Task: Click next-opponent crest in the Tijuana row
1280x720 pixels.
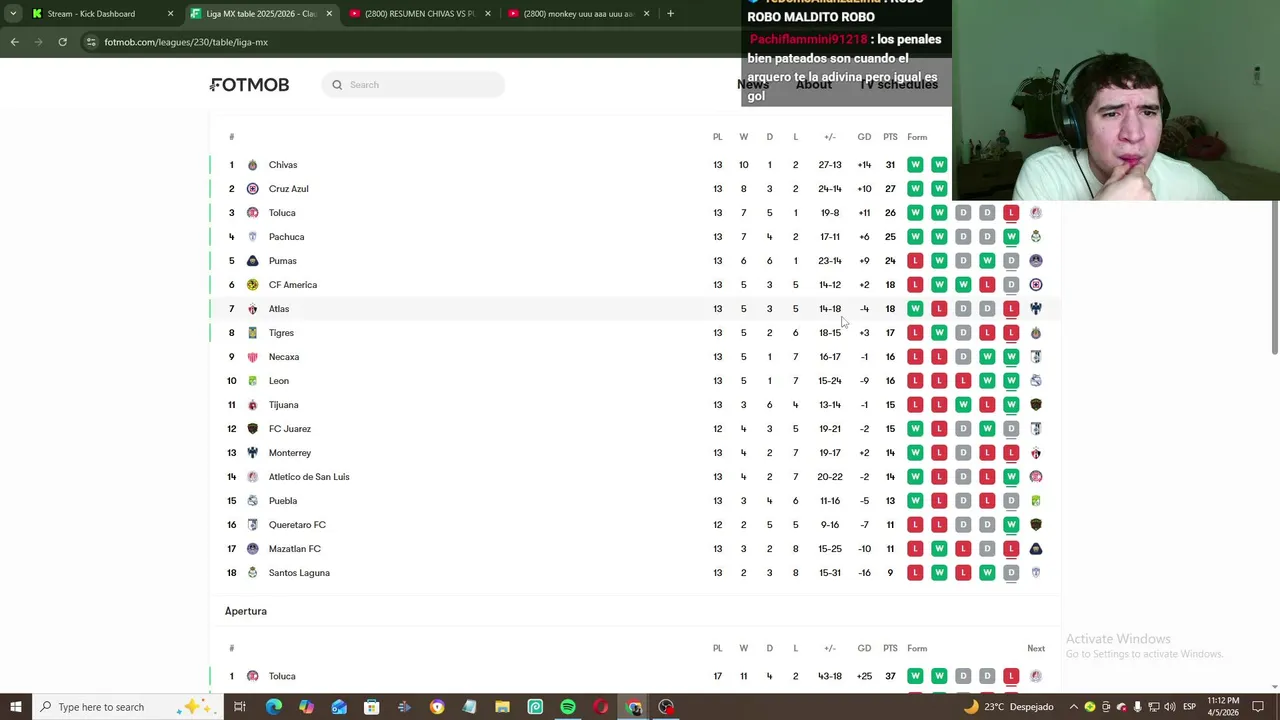Action: click(1036, 405)
